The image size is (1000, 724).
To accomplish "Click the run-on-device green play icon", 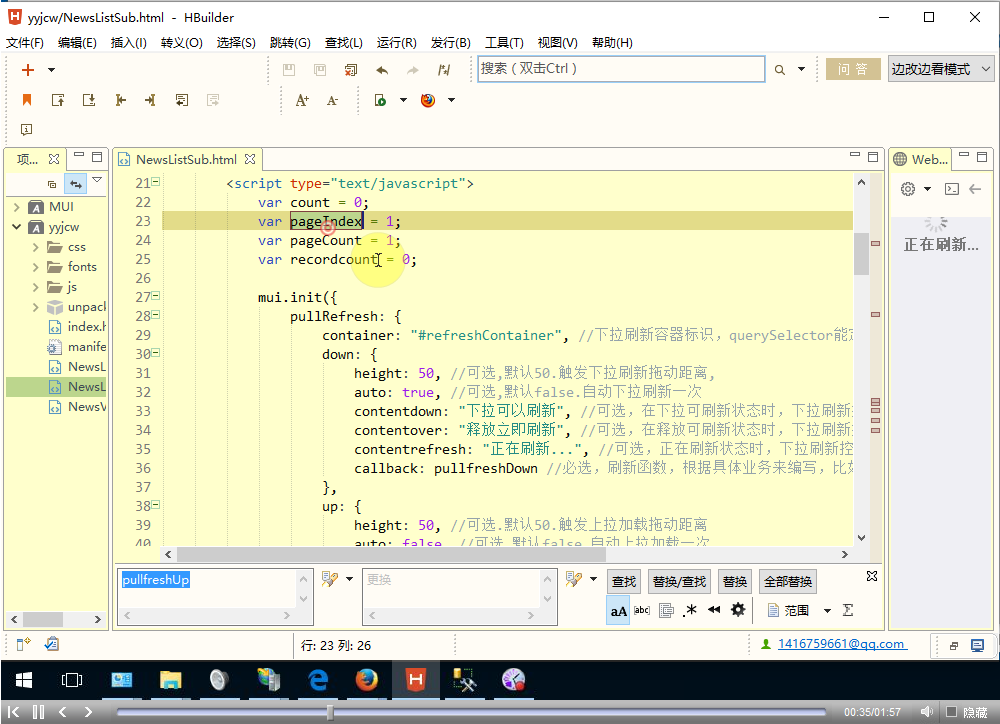I will tap(380, 100).
